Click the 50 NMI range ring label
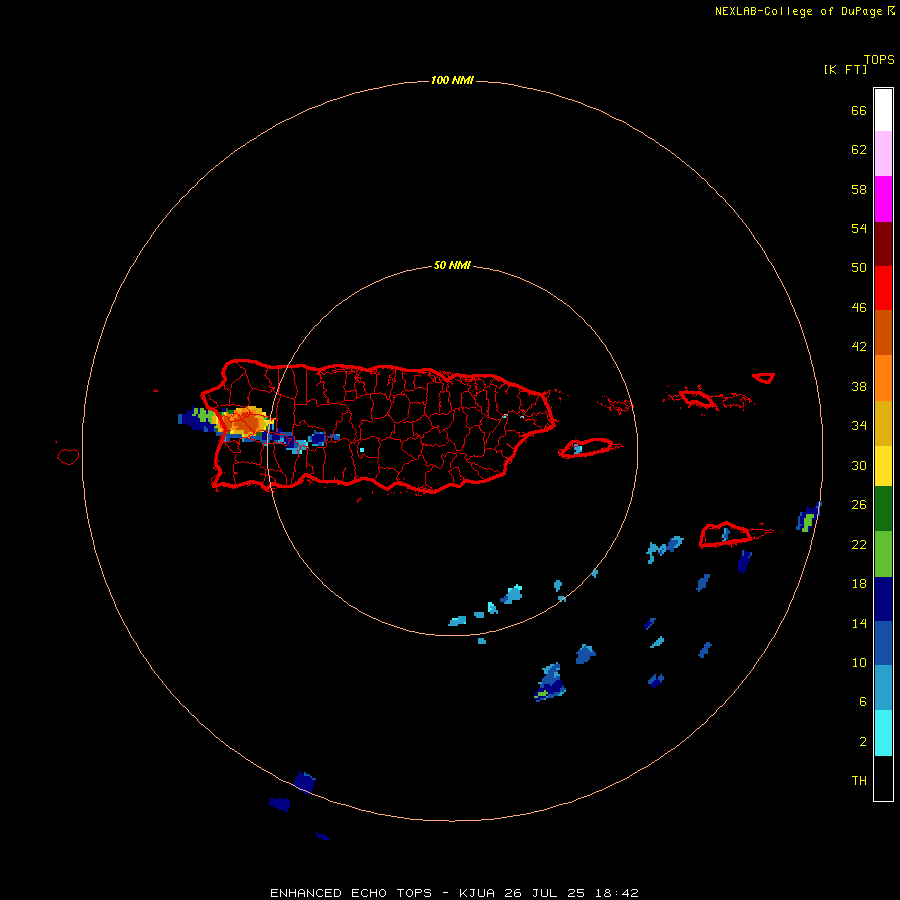 [452, 265]
